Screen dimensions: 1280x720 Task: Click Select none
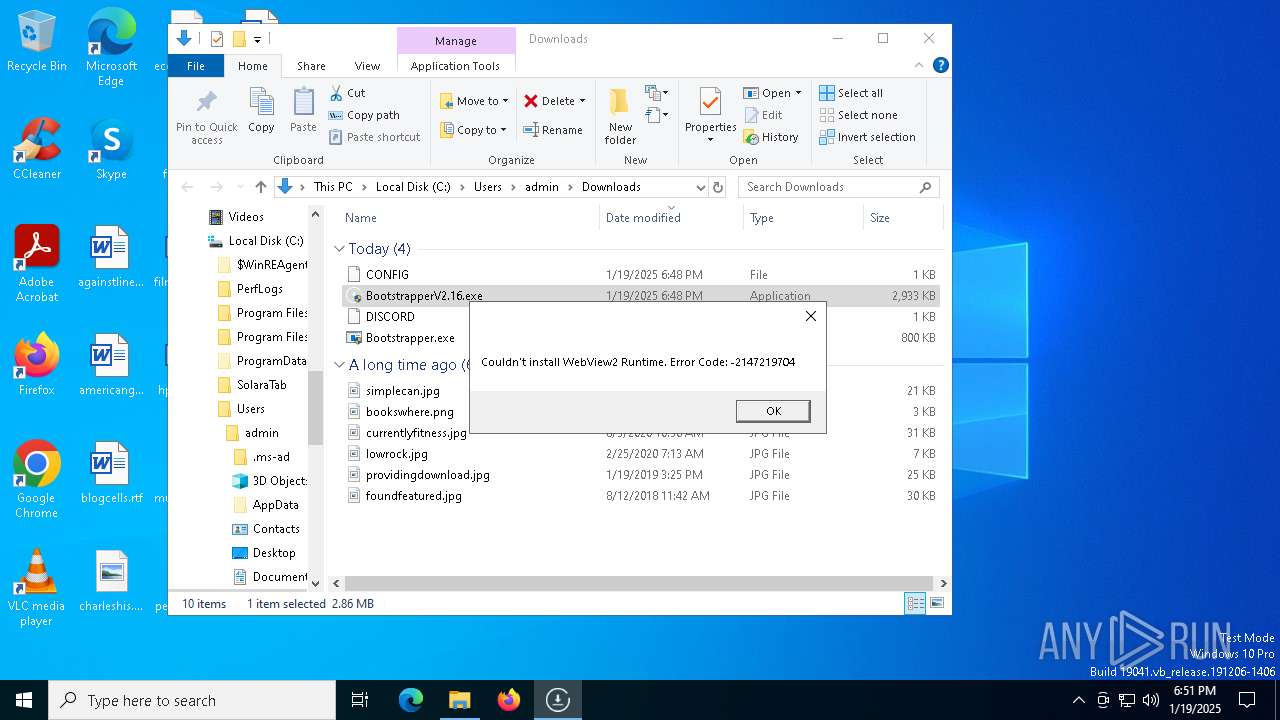click(858, 115)
